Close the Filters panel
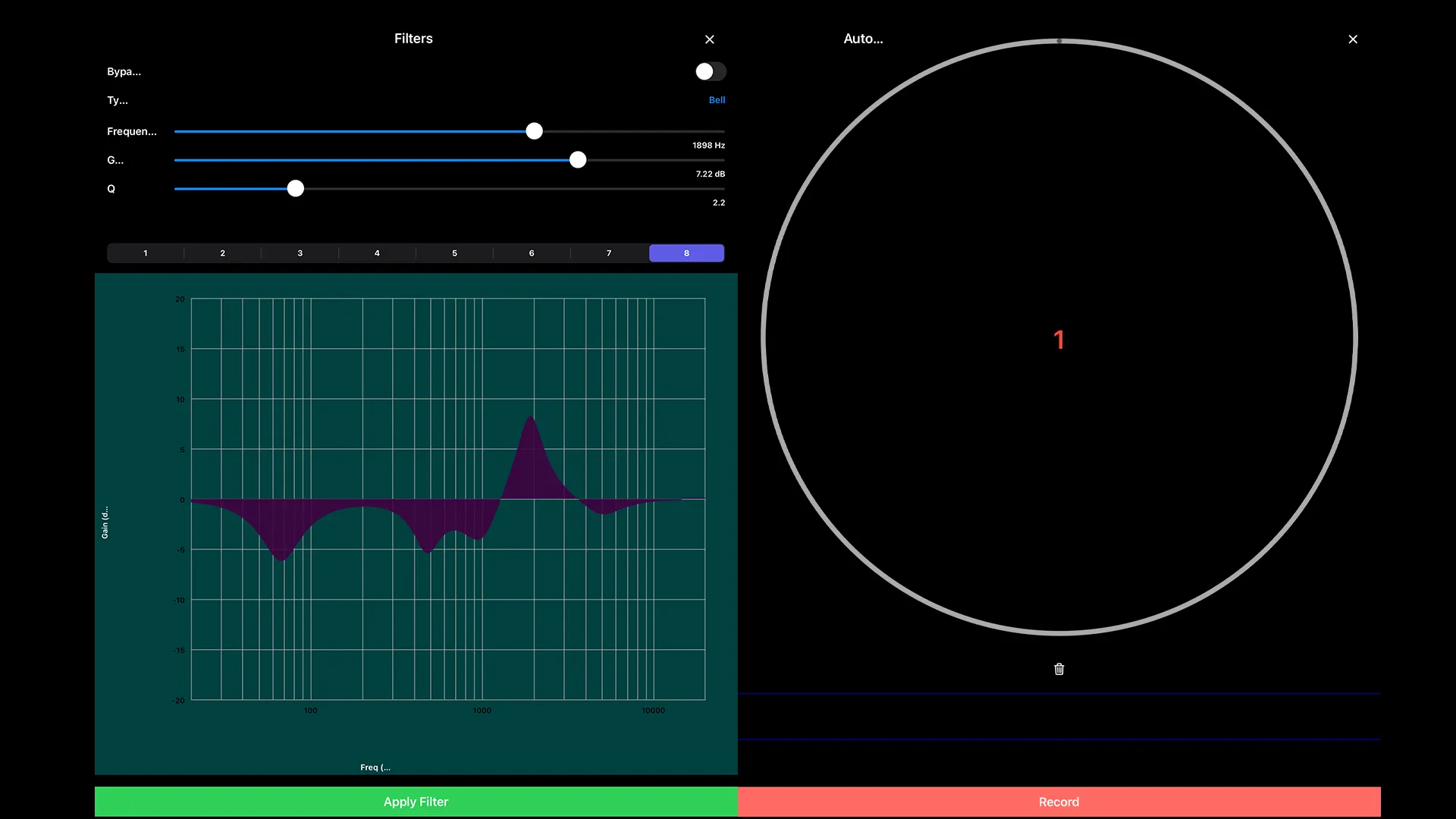 tap(710, 39)
